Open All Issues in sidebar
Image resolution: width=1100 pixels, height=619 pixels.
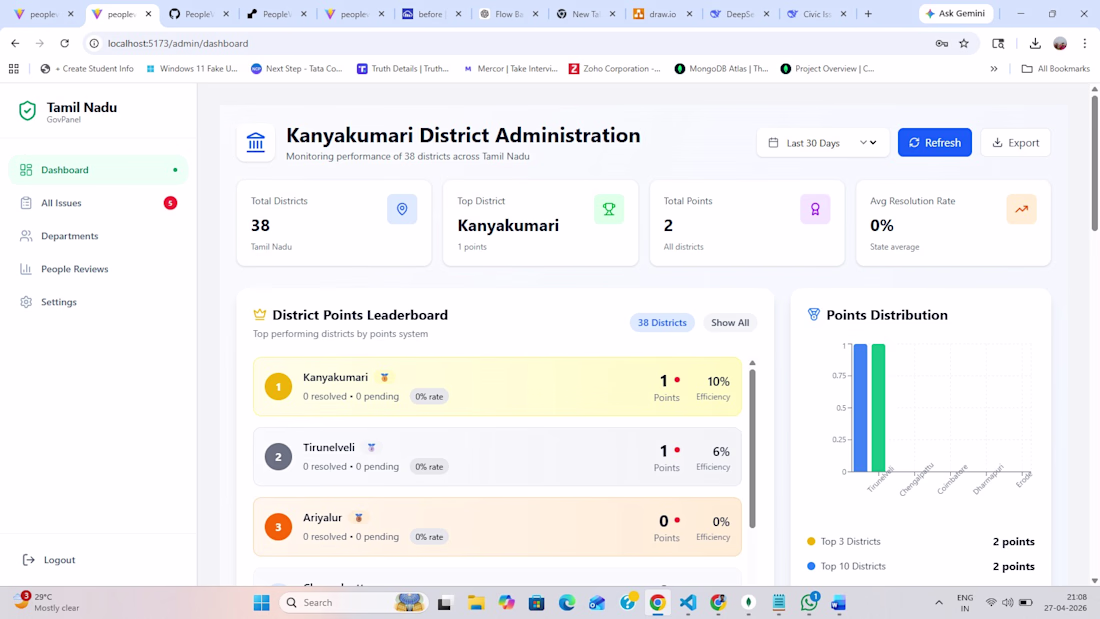pos(98,203)
